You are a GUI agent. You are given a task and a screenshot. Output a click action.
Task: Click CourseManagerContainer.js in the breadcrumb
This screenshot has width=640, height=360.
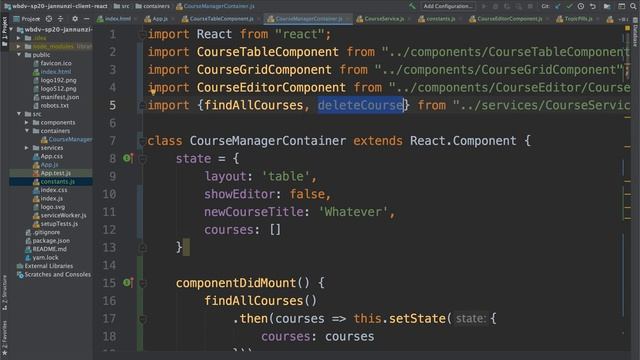[x=215, y=6]
